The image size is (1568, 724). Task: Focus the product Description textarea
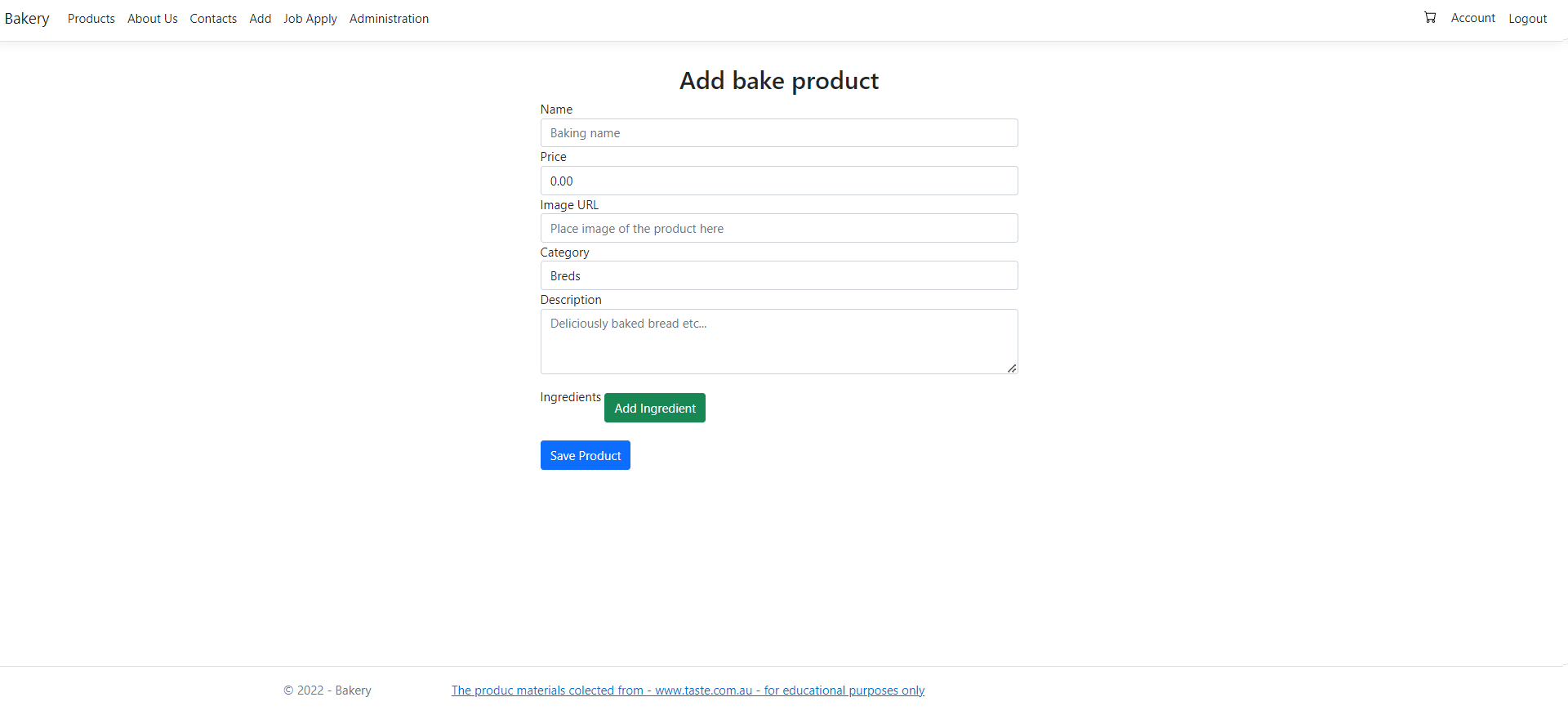tap(778, 341)
